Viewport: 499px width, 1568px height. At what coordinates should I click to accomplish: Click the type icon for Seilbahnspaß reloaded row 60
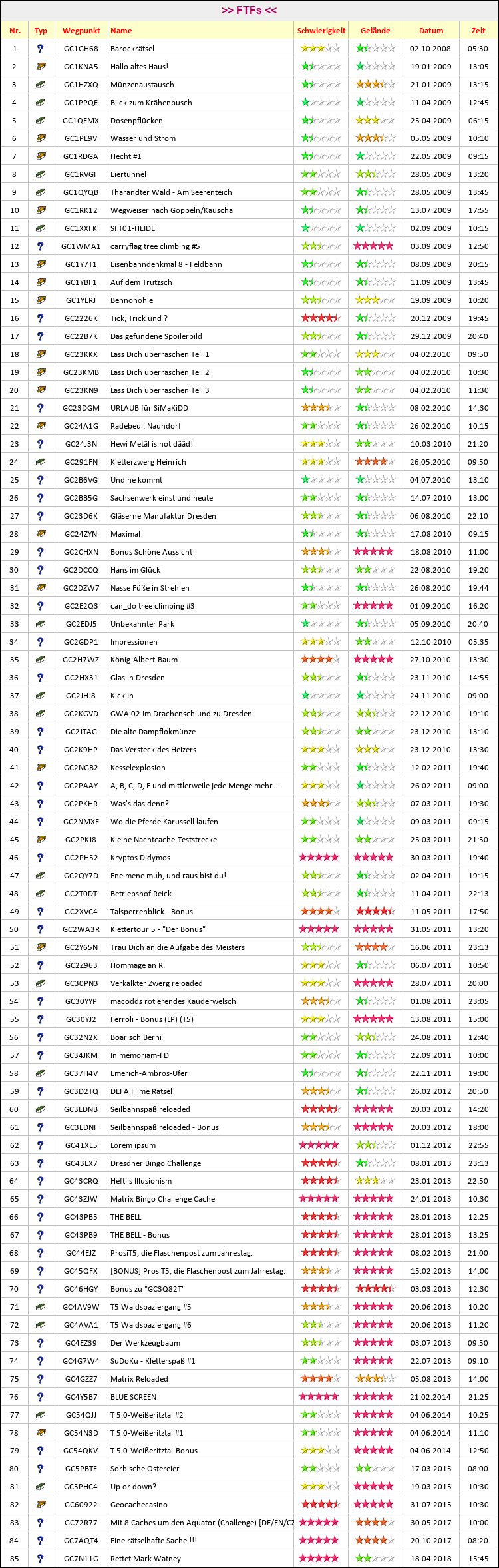[x=41, y=1109]
